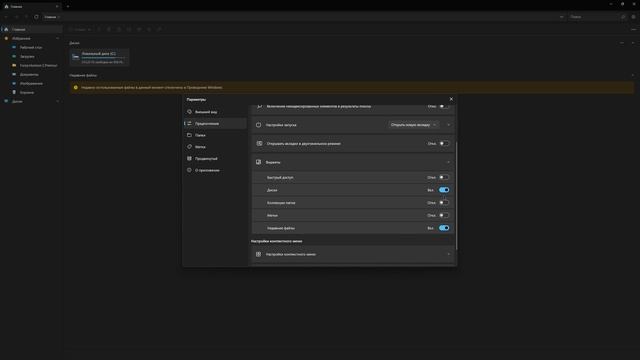Select the Главная tab
Screen dimensions: 640x360
click(x=31, y=6)
